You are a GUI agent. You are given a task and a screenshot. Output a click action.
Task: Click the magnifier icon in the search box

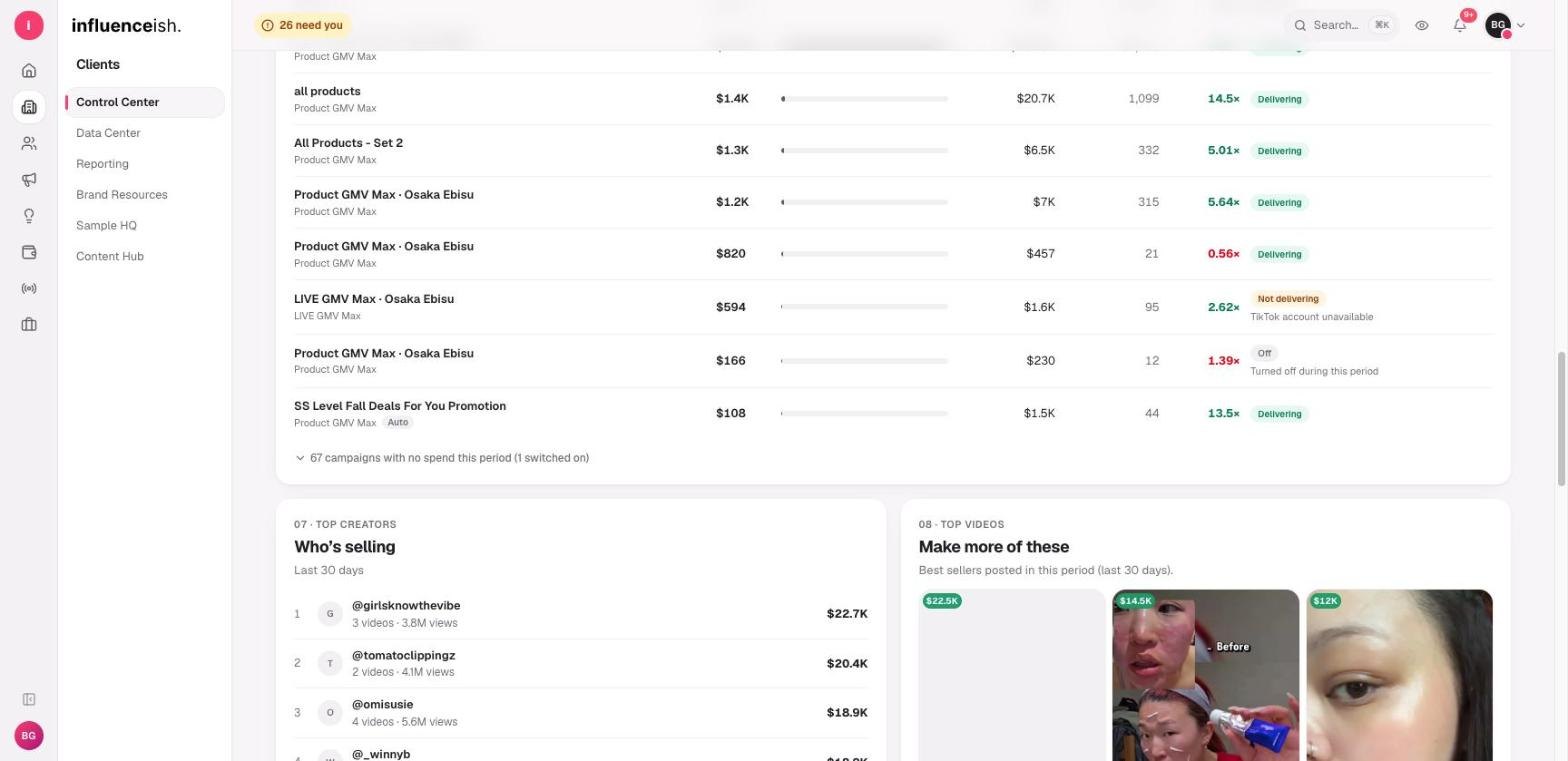click(x=1300, y=25)
